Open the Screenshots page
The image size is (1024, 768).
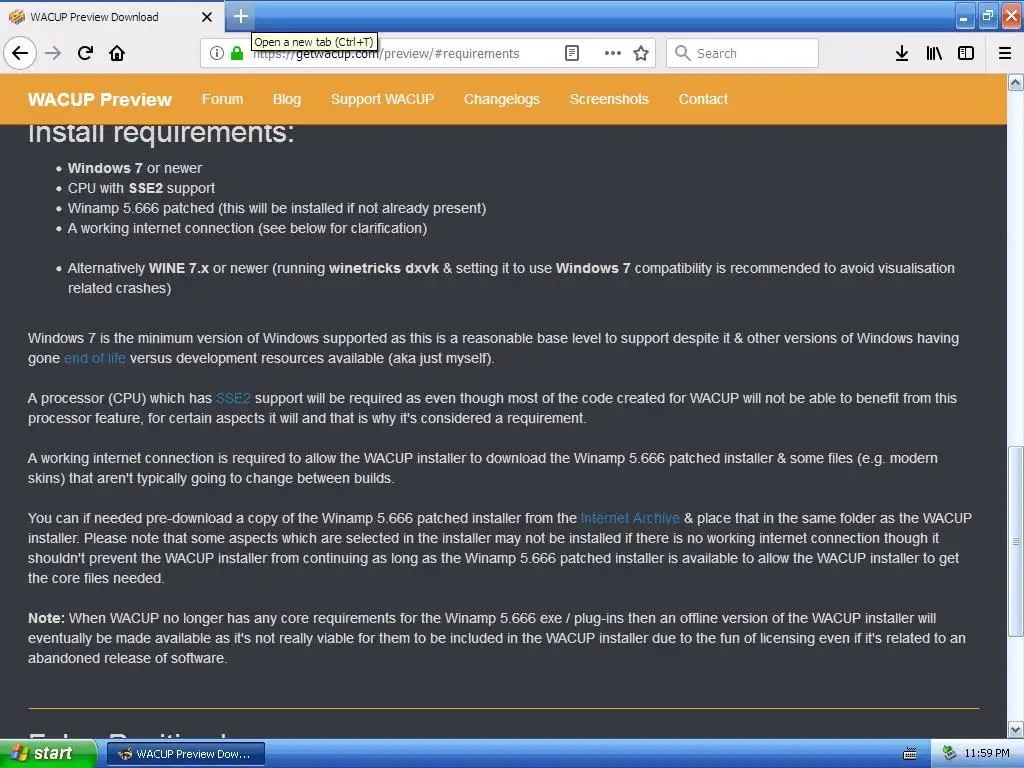coord(609,99)
